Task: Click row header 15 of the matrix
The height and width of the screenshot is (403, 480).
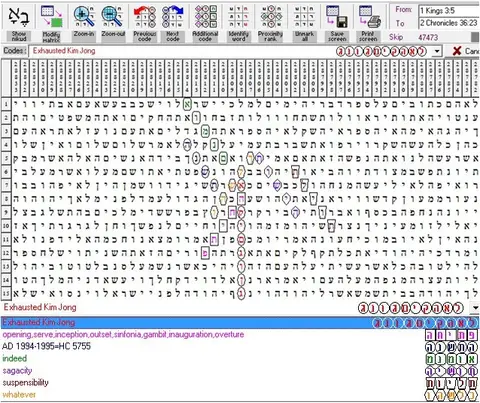Action: (6, 294)
